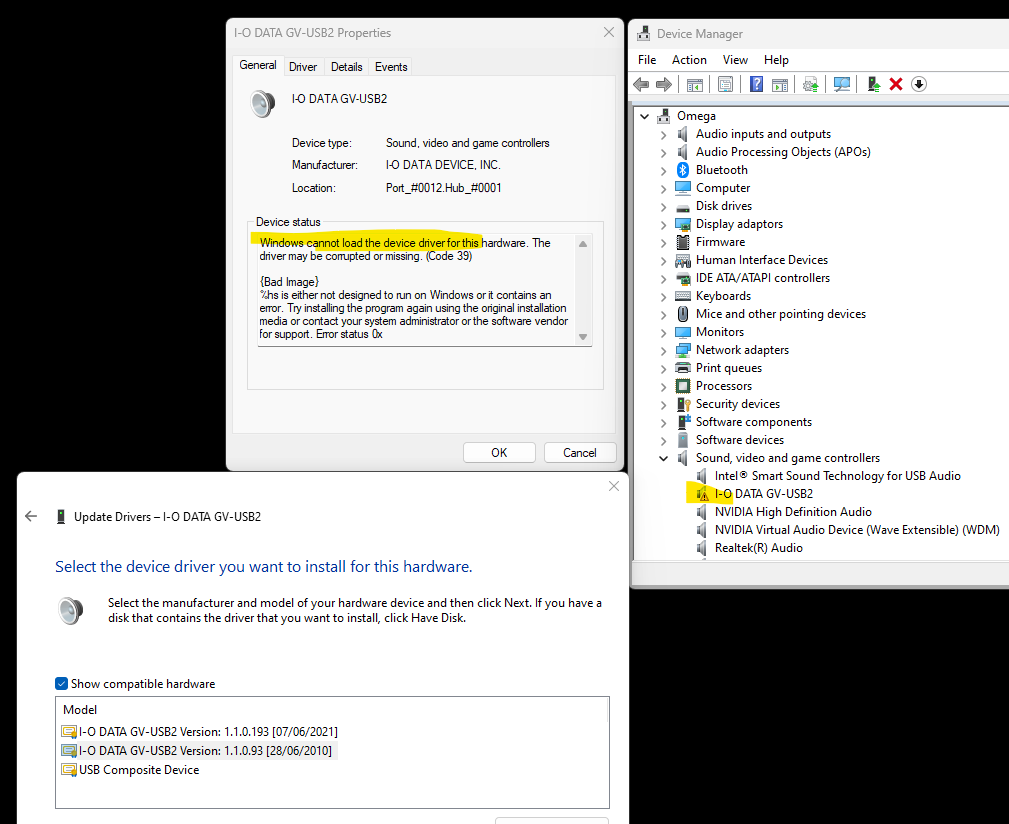Viewport: 1009px width, 824px height.
Task: Select driver Version 1.1.0.193 [07/06/2021]
Action: pyautogui.click(x=199, y=731)
